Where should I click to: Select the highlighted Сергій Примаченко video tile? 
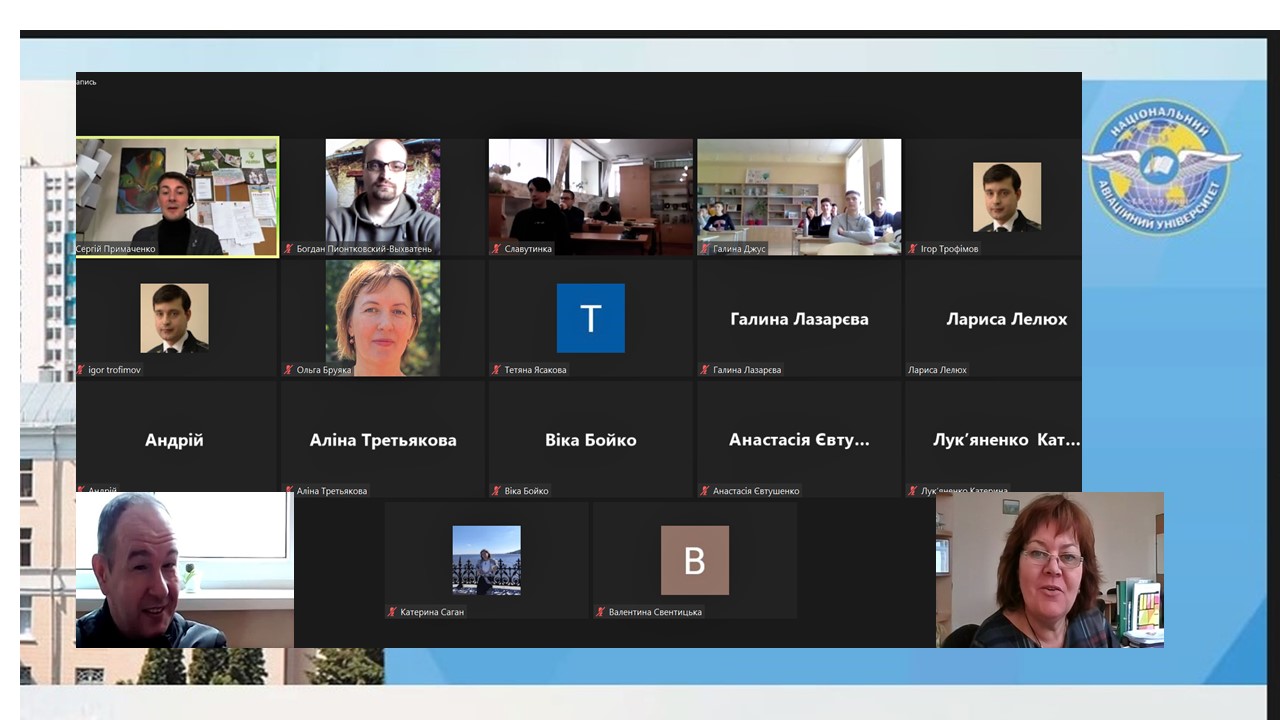pyautogui.click(x=177, y=196)
